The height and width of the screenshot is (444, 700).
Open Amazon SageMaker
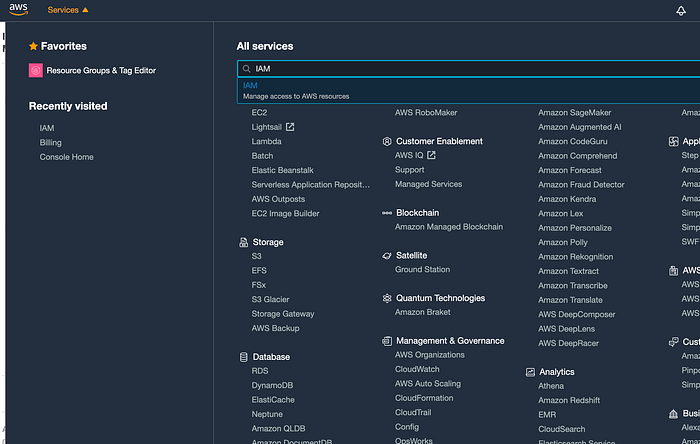[x=575, y=113]
